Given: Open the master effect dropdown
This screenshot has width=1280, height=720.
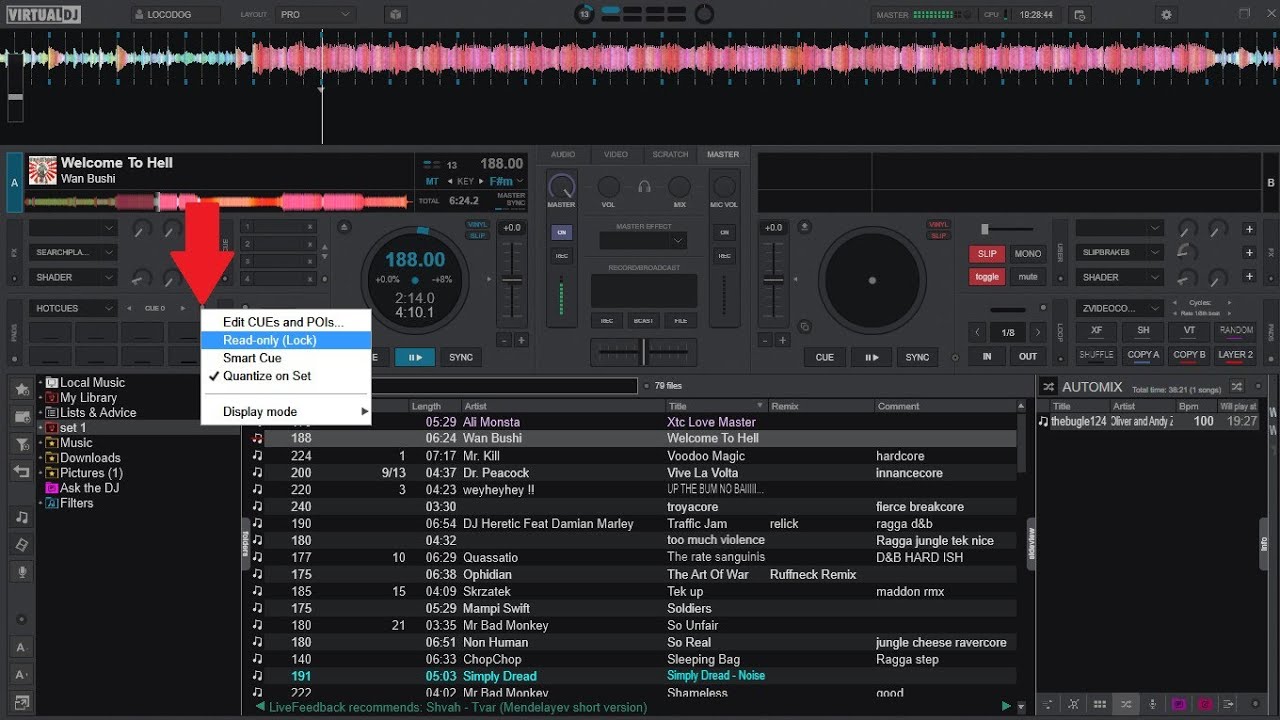Looking at the screenshot, I should 643,241.
